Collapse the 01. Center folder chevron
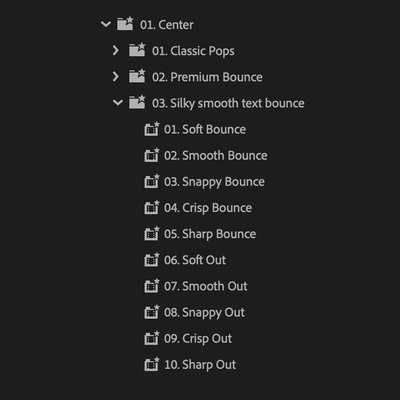Screen dimensions: 400x400 coord(106,24)
